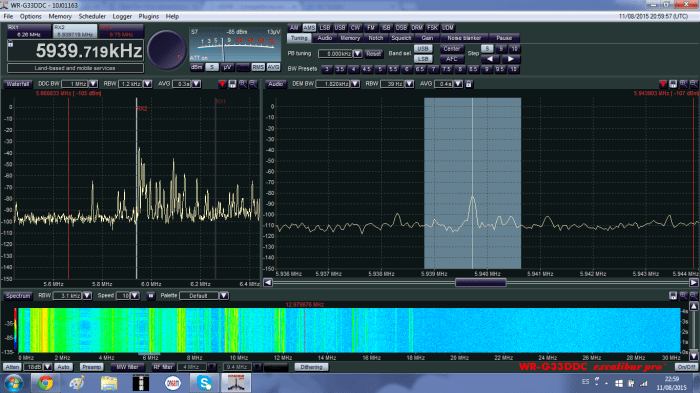Zoom in on the DDC spectrum panel
Image resolution: width=700 pixels, height=393 pixels.
point(242,84)
